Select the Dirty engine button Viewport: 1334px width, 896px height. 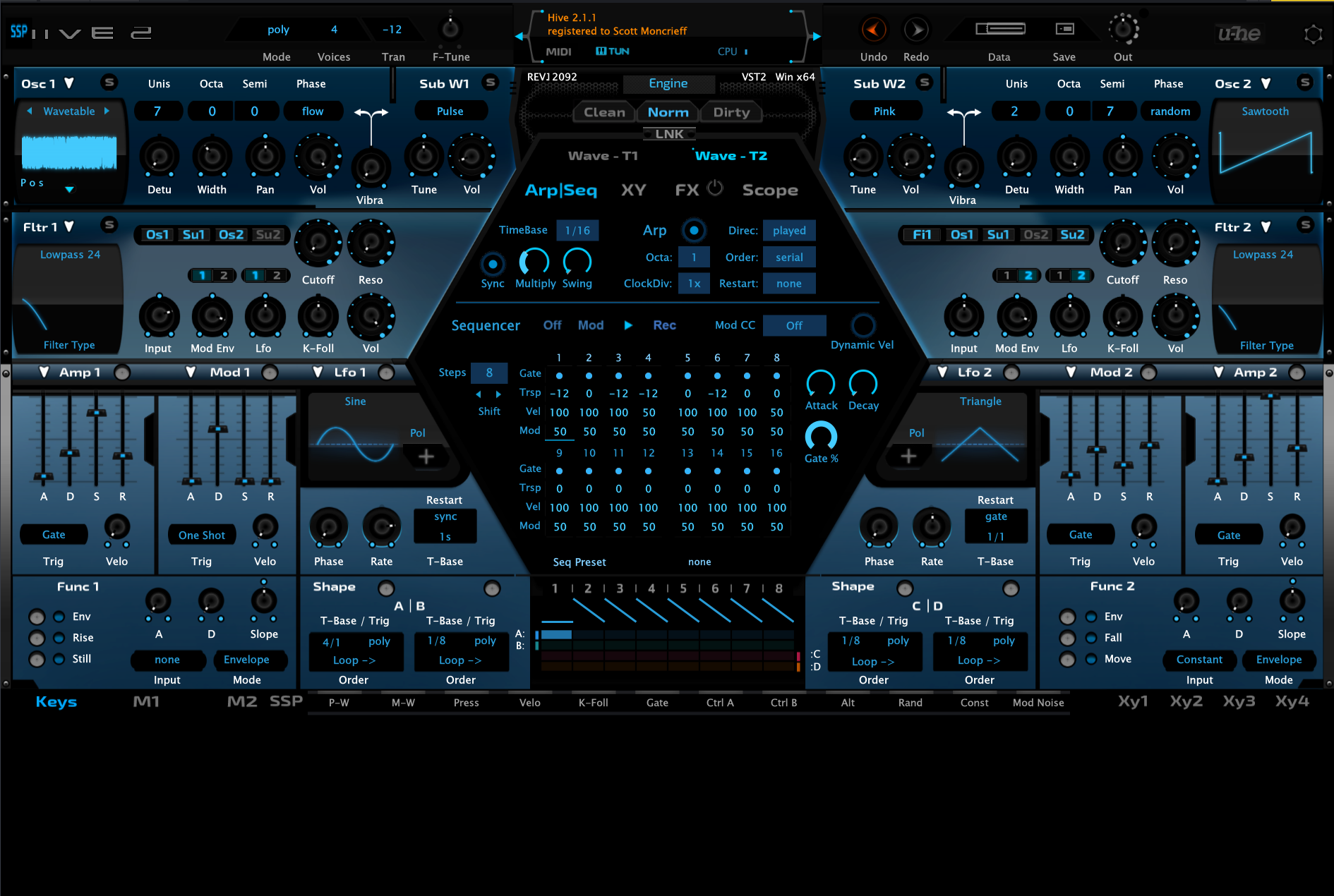(x=731, y=112)
